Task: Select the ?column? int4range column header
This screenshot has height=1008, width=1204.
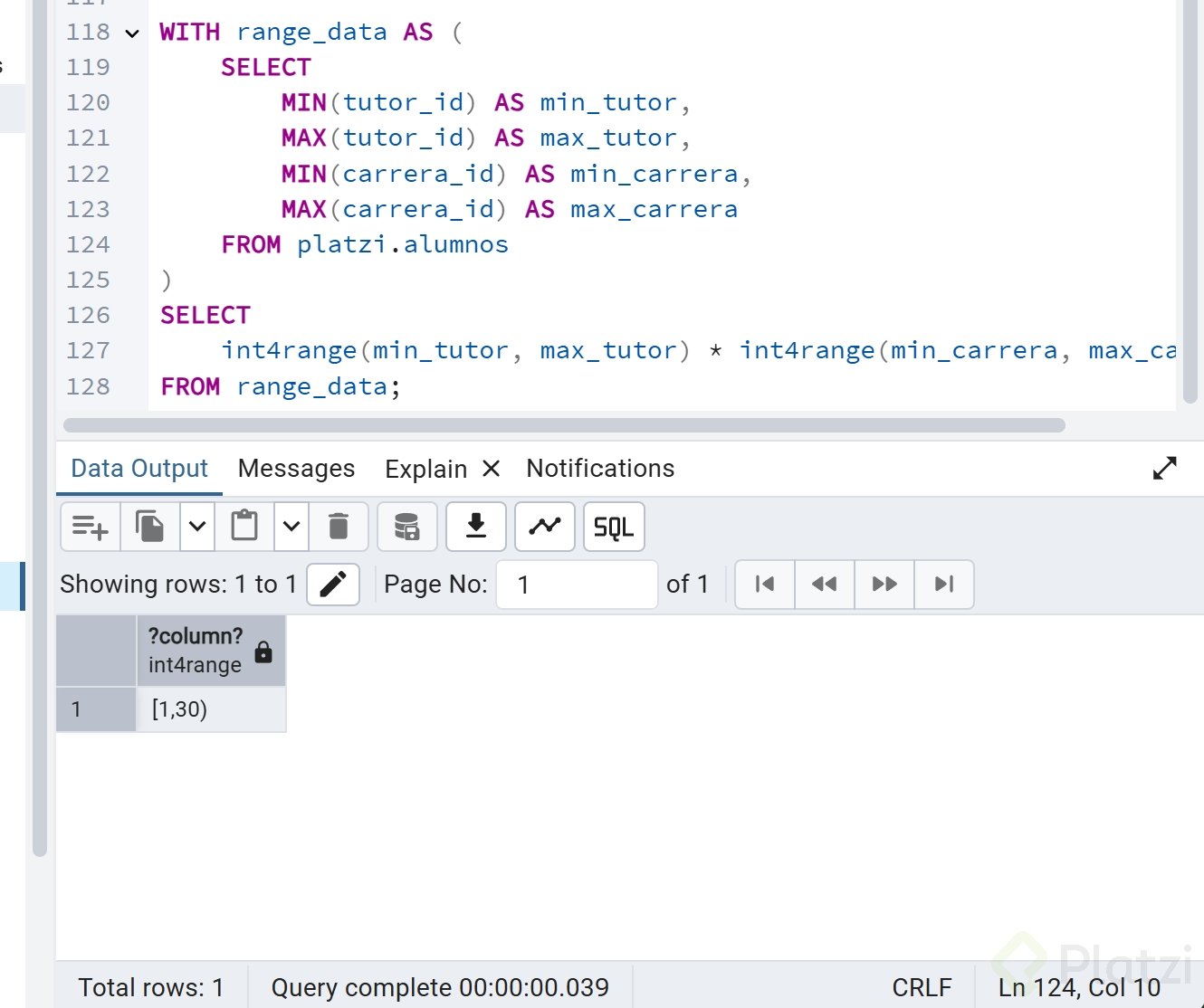Action: (x=211, y=651)
